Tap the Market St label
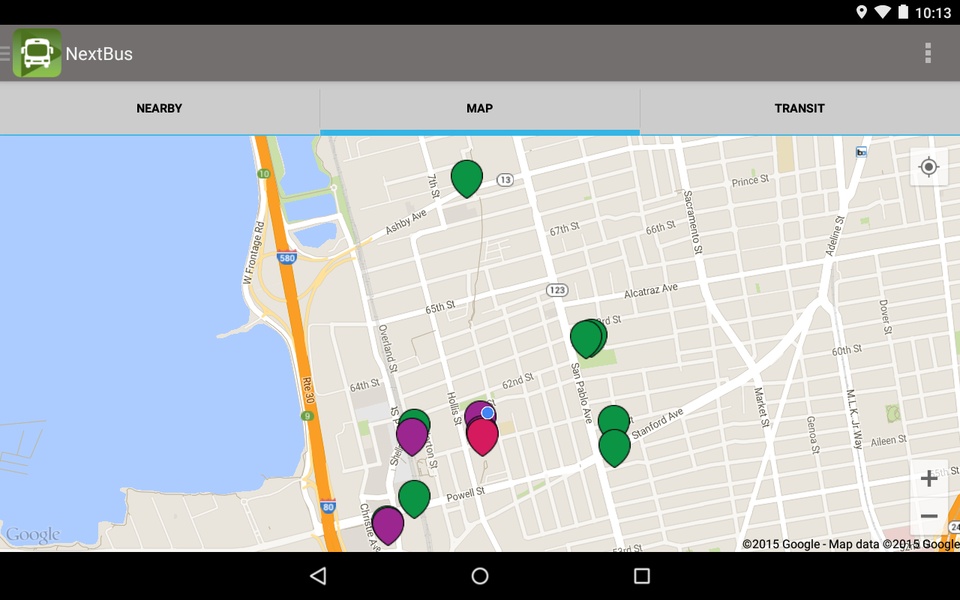The height and width of the screenshot is (600, 960). (761, 407)
